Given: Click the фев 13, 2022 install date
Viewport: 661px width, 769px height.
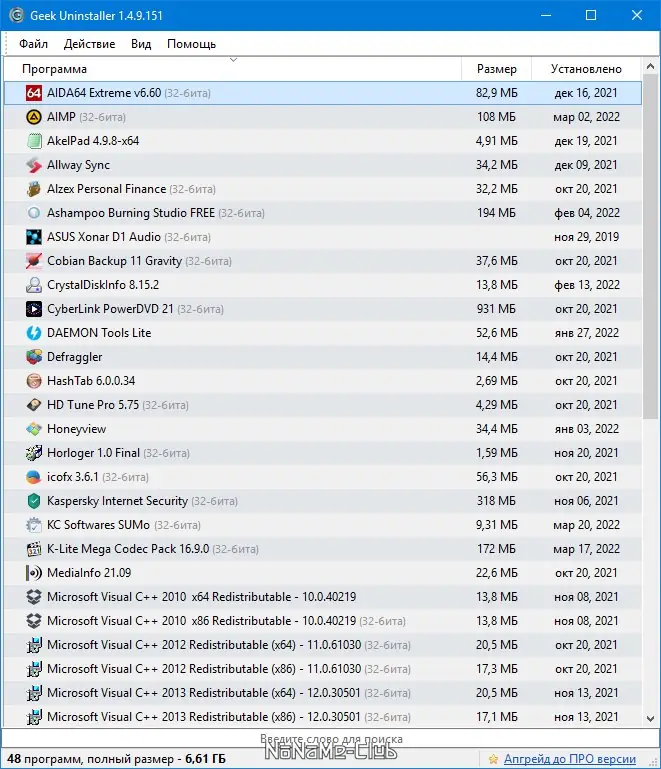Looking at the screenshot, I should point(586,285).
